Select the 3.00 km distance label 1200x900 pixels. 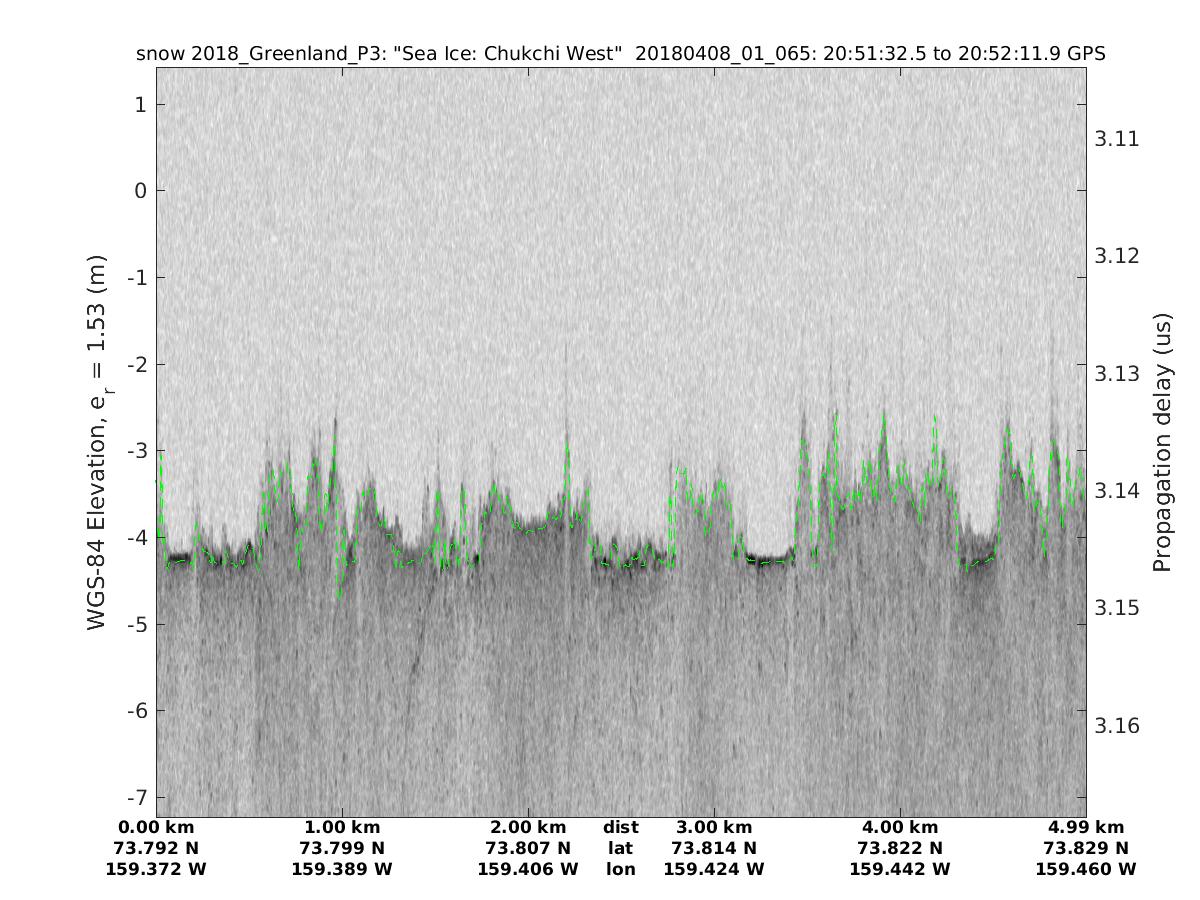[714, 827]
